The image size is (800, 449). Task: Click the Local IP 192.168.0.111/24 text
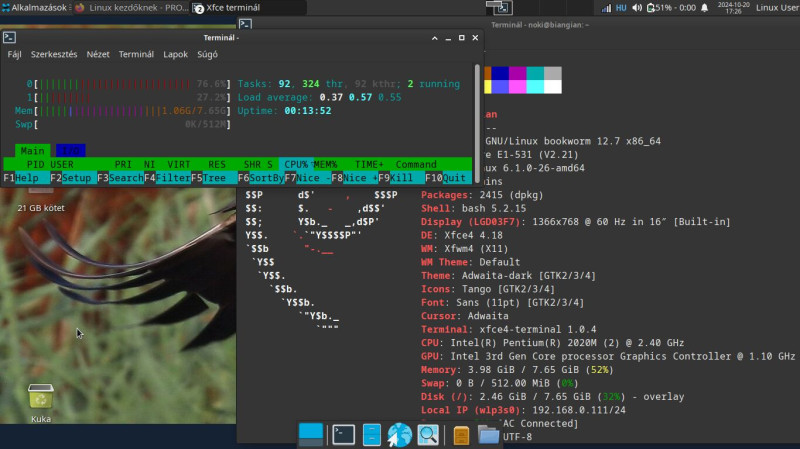point(523,410)
